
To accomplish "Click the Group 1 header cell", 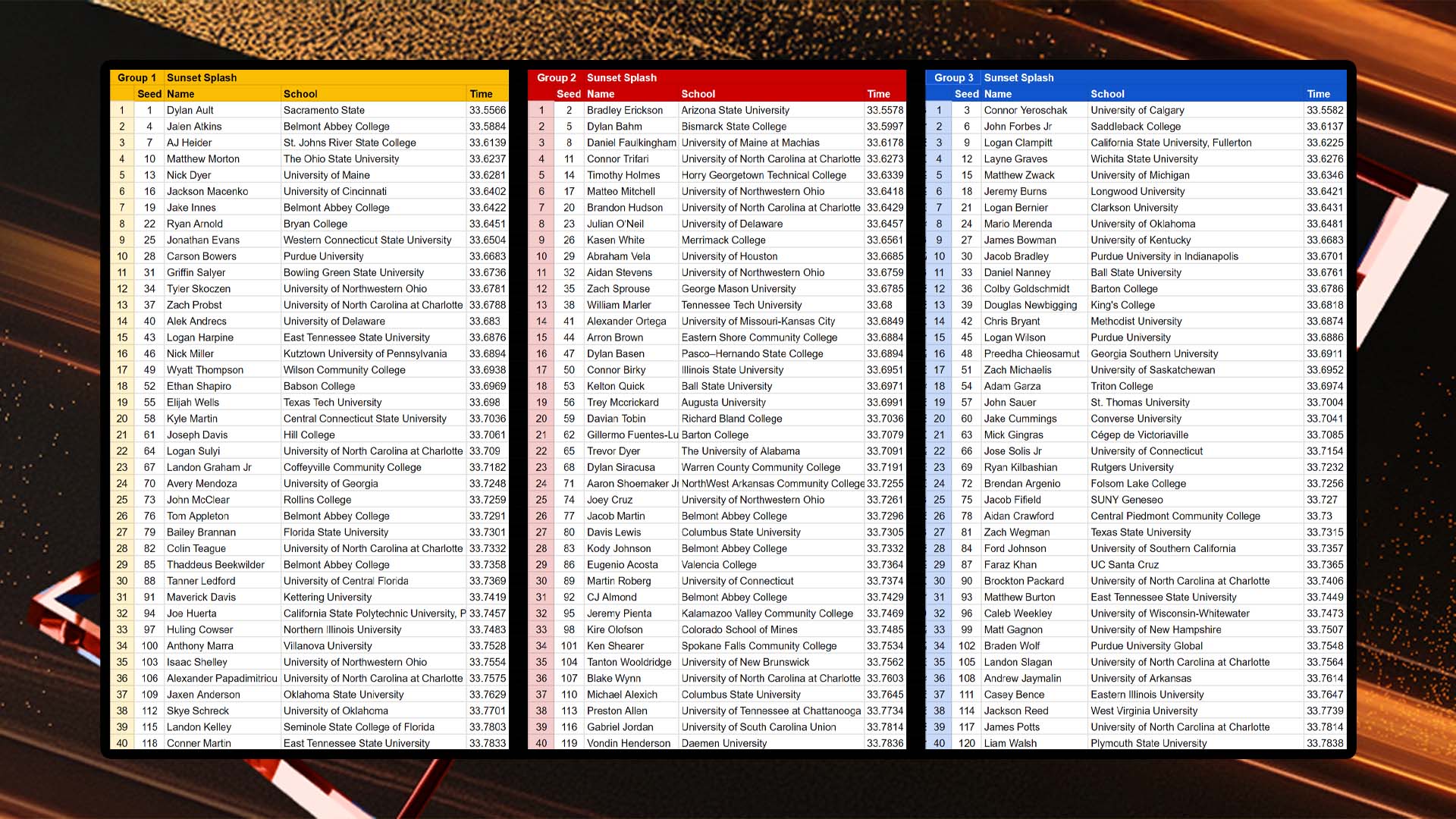I will pos(136,77).
